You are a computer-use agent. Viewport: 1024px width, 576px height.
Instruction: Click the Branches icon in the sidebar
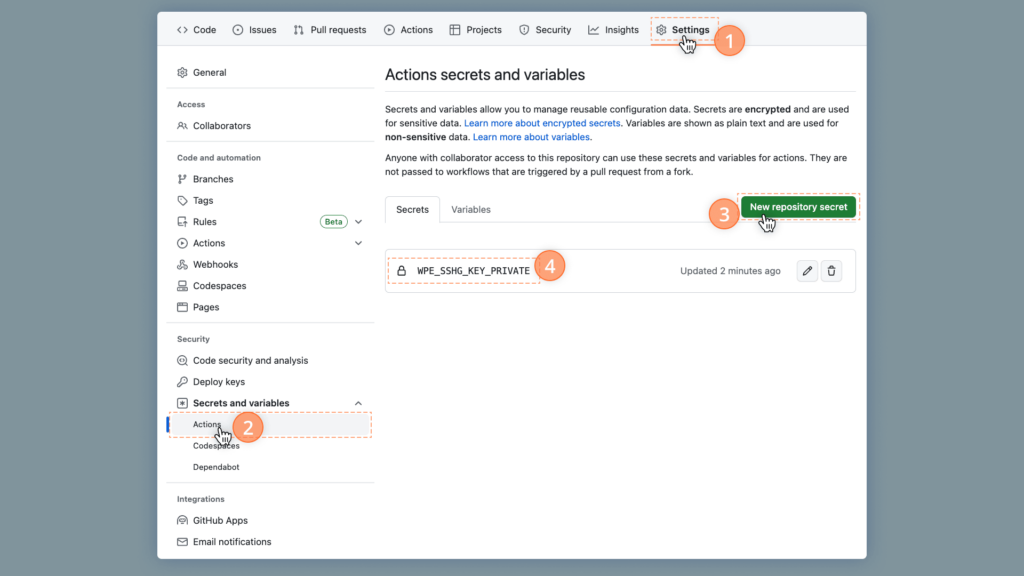point(185,178)
